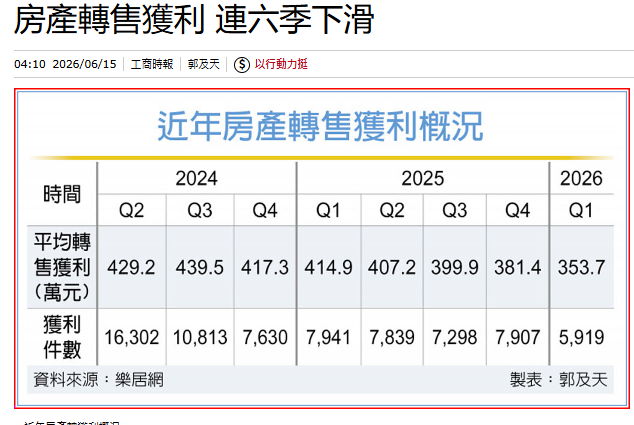Viewport: 634px width, 425px height.
Task: Open author 郭及天 in the byline
Action: click(203, 64)
